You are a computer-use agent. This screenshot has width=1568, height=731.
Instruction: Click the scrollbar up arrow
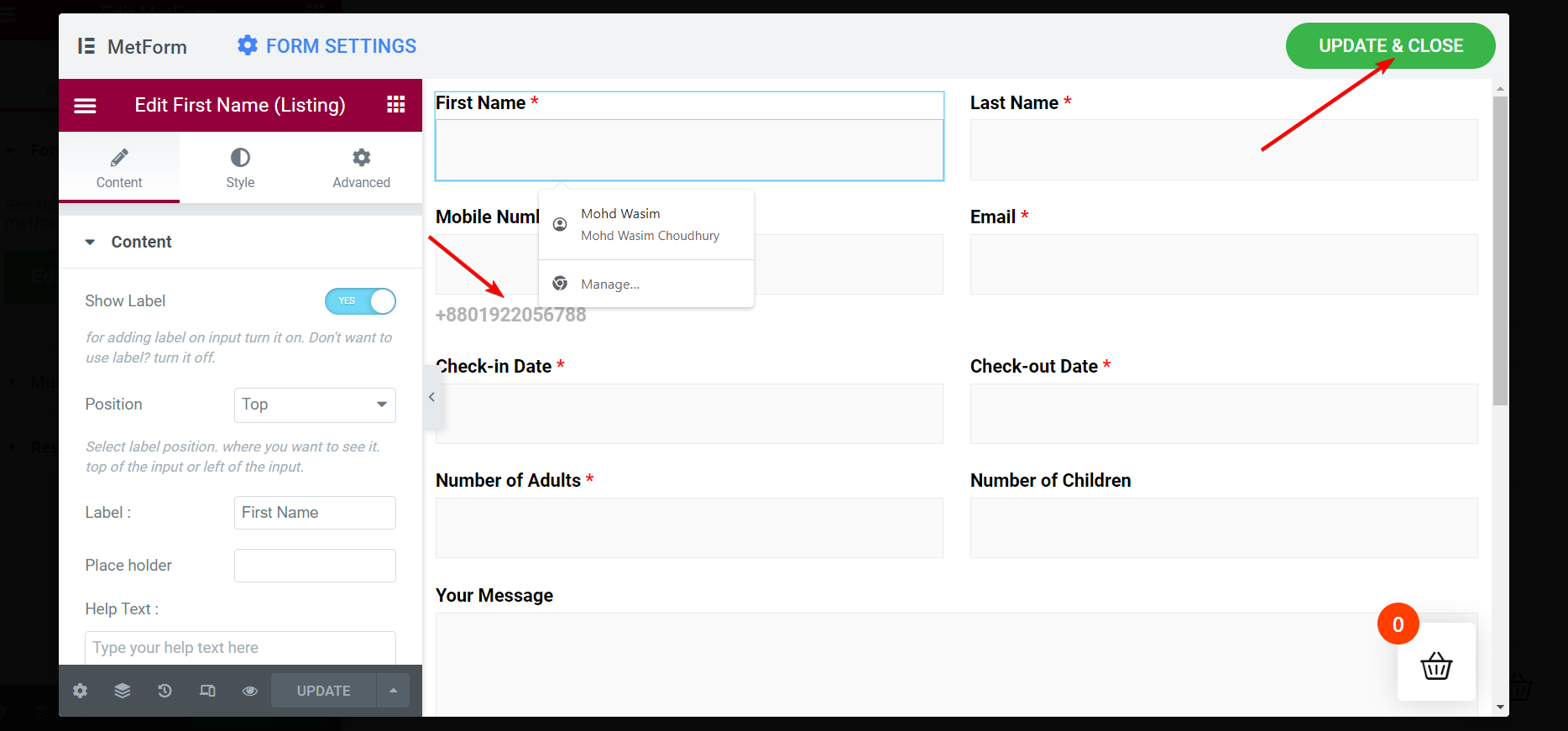click(x=1500, y=88)
